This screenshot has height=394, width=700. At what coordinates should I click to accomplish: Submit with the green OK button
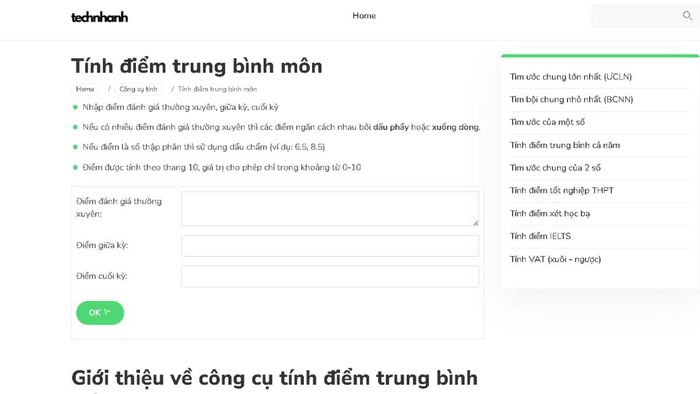point(100,313)
